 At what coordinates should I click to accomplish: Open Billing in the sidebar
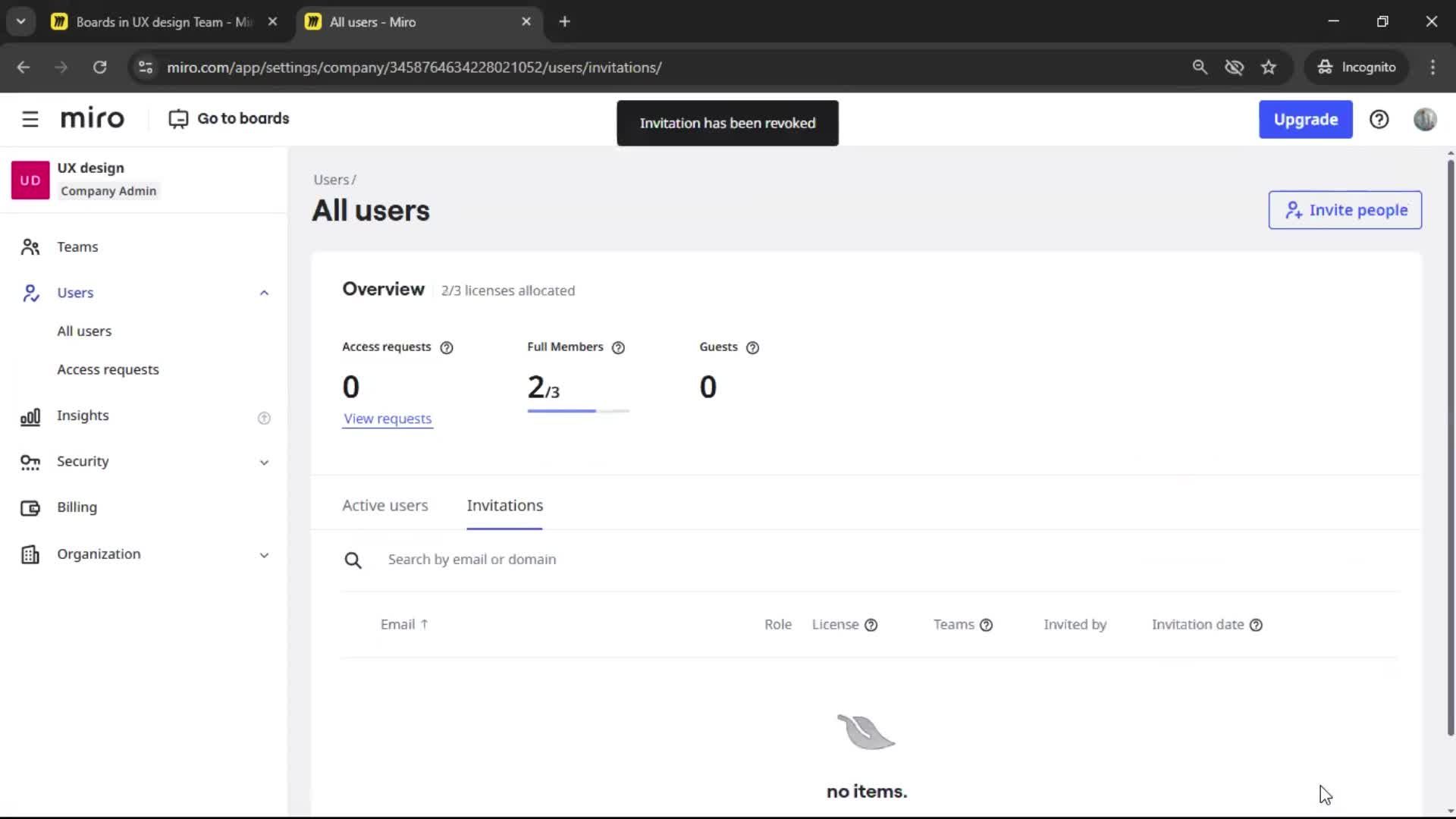(x=77, y=507)
